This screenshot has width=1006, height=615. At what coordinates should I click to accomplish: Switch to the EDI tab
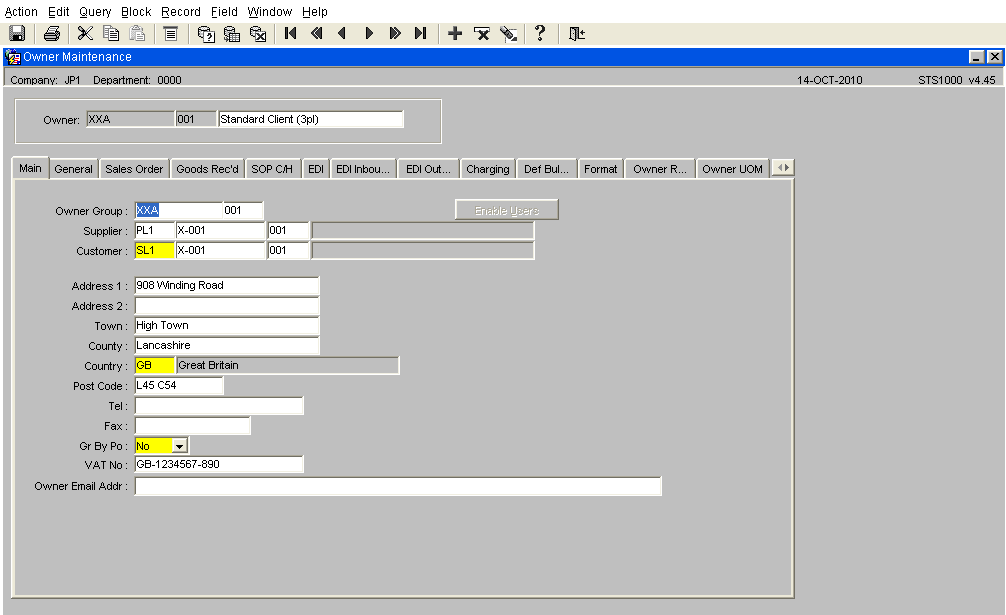pos(316,169)
